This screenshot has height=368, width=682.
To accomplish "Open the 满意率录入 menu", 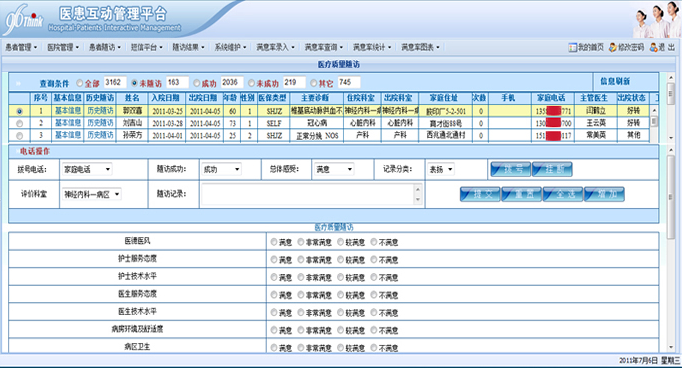I will [x=275, y=47].
